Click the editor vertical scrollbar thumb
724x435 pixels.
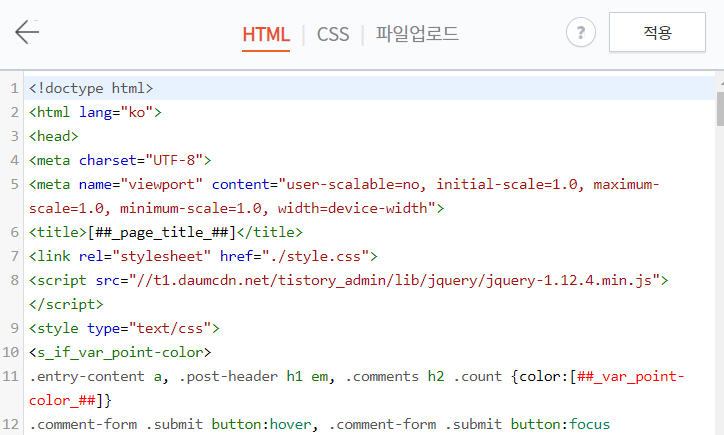click(x=720, y=109)
